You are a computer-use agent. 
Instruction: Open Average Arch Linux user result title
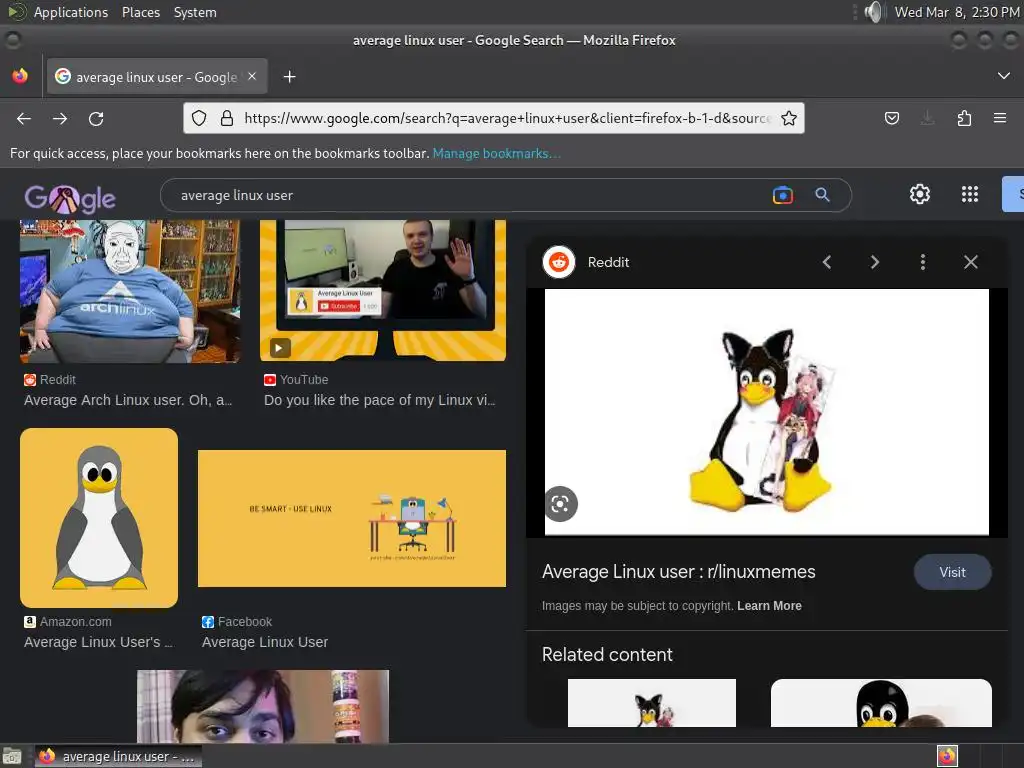[x=128, y=400]
